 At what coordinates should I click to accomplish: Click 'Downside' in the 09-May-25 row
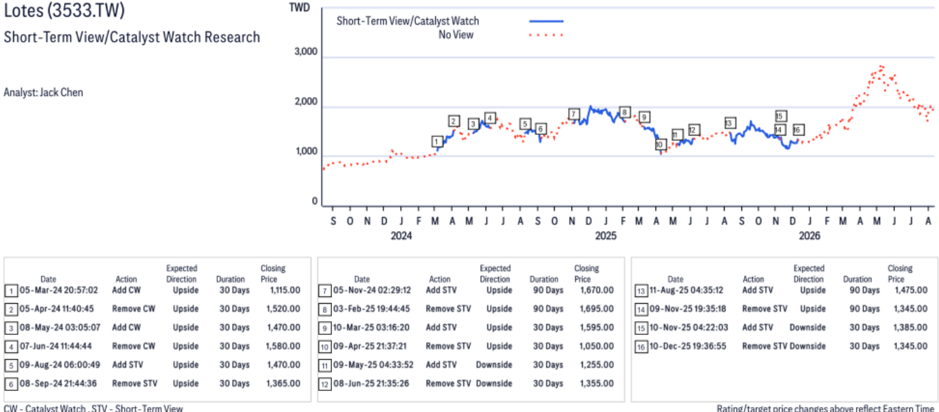(494, 365)
